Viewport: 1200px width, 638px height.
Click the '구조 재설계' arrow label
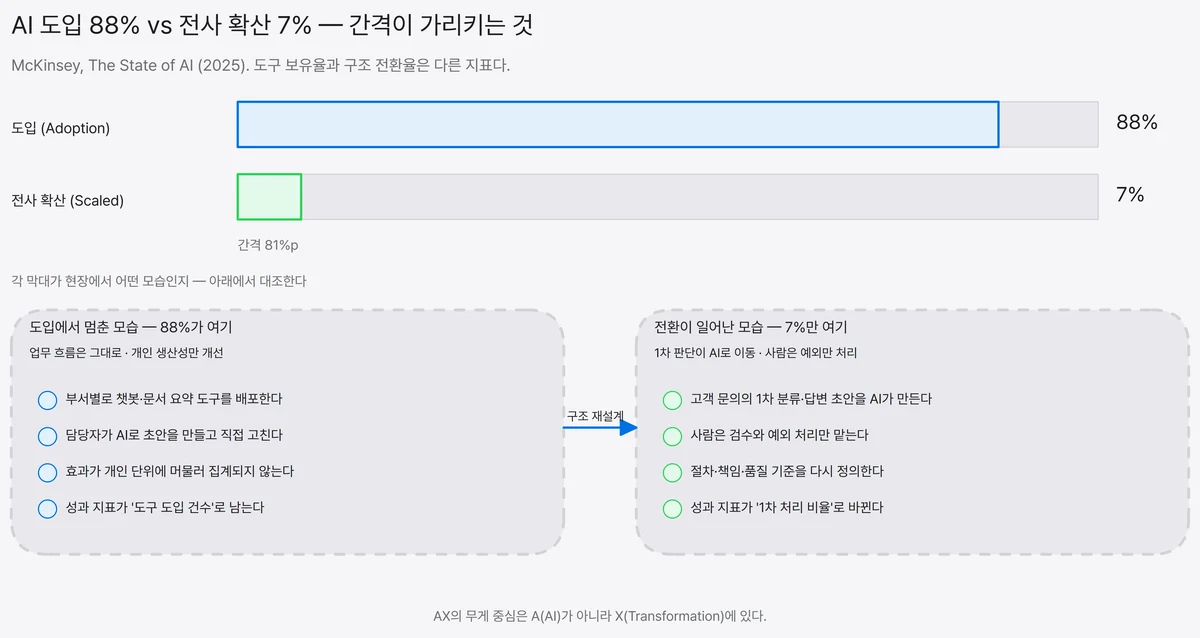[595, 415]
